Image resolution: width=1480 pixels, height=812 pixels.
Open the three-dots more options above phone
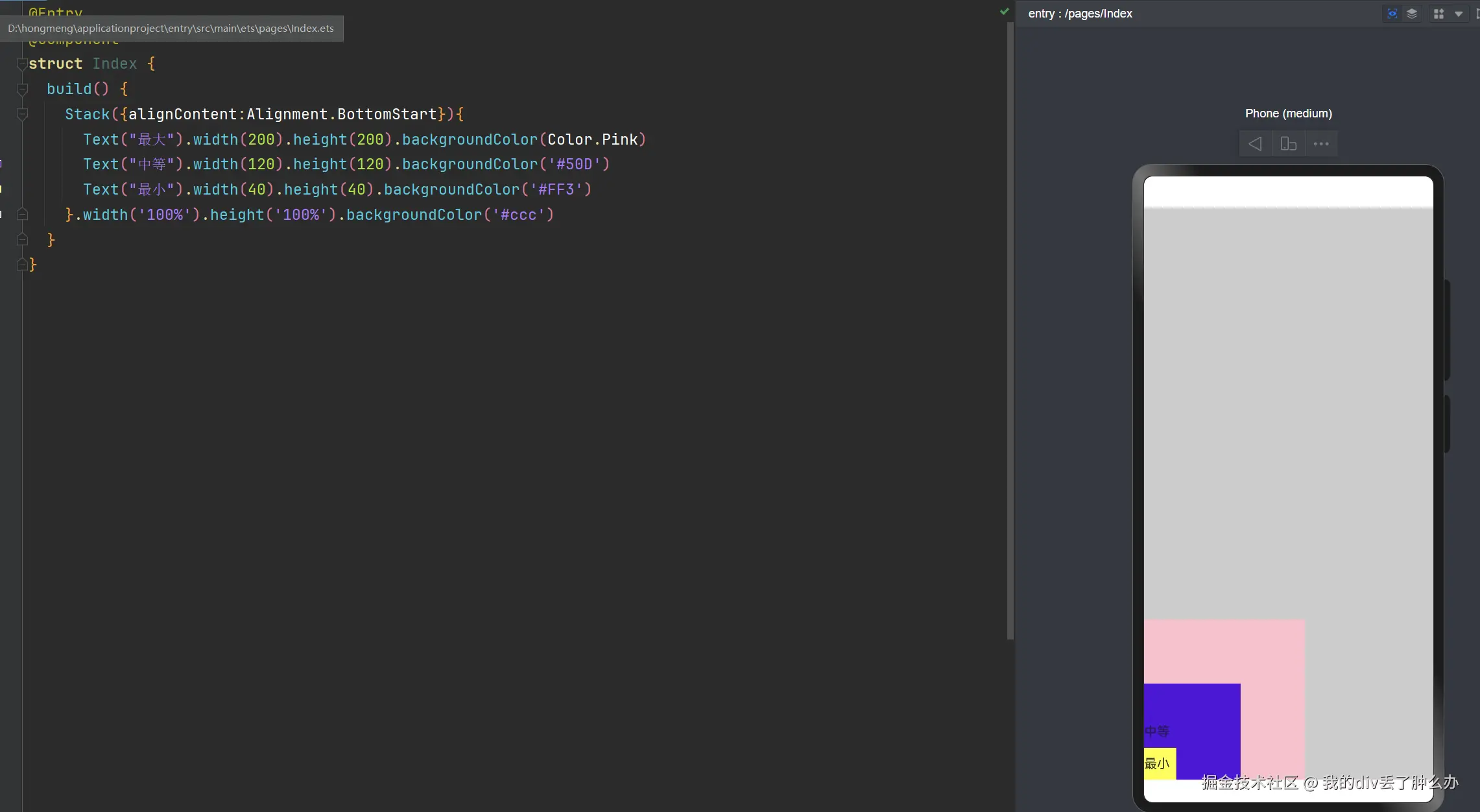1321,143
